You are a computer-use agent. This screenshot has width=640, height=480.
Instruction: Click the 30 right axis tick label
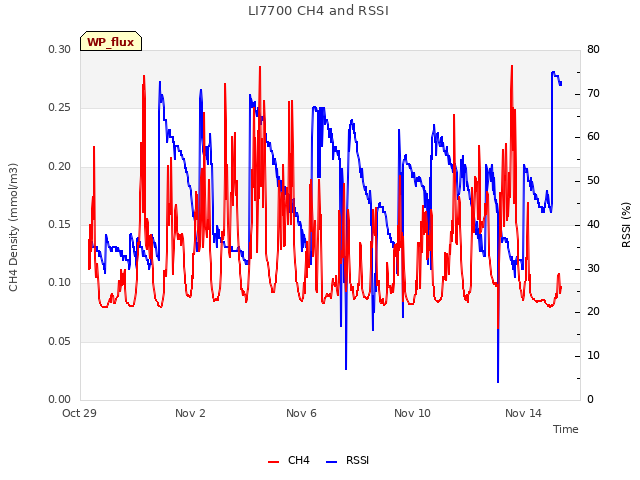click(593, 268)
